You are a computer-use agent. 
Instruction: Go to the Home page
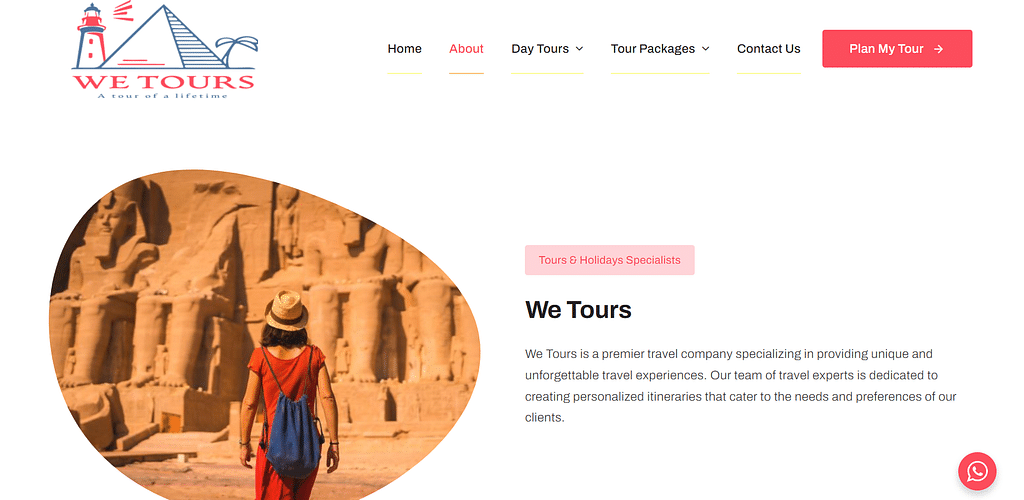coord(404,49)
